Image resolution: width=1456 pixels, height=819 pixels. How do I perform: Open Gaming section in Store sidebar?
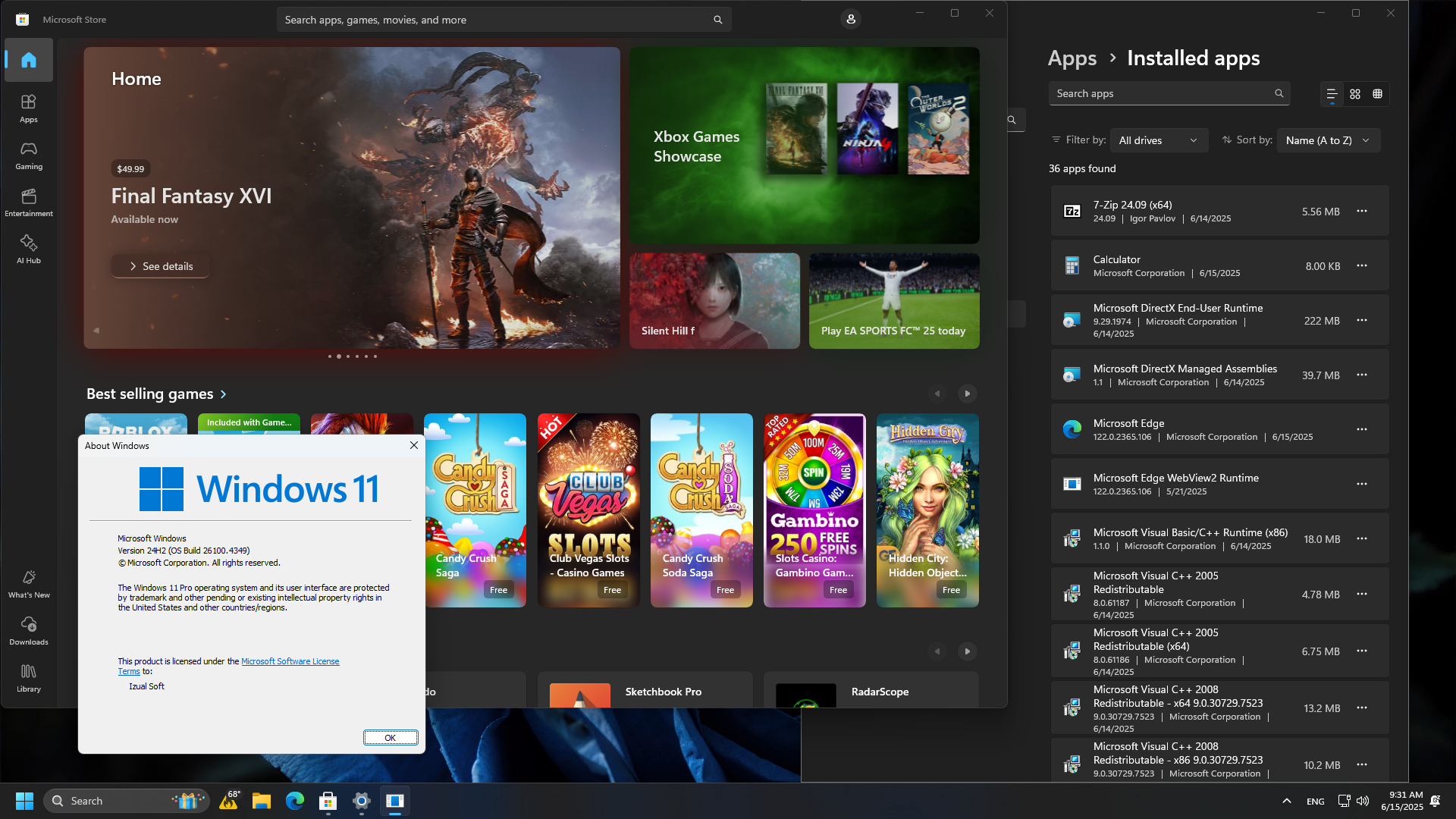tap(29, 155)
